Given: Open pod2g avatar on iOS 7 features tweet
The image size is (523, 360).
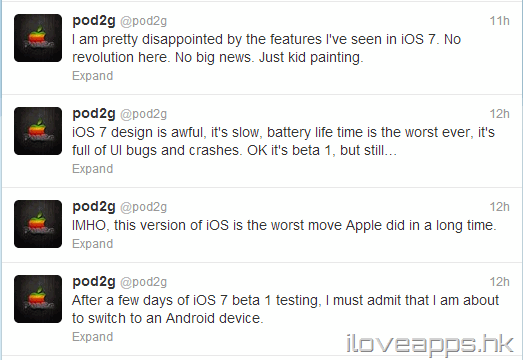Looking at the screenshot, I should (x=38, y=38).
